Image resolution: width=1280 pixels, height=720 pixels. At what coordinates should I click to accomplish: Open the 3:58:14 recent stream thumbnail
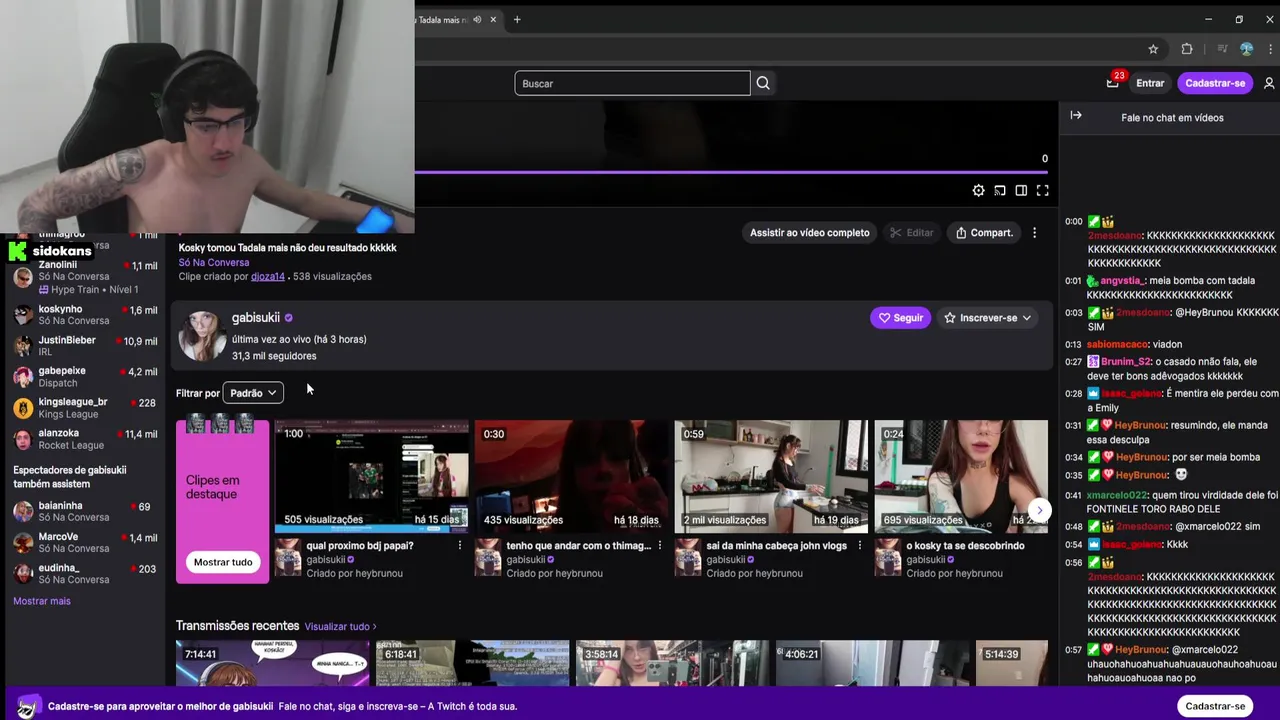[x=672, y=663]
